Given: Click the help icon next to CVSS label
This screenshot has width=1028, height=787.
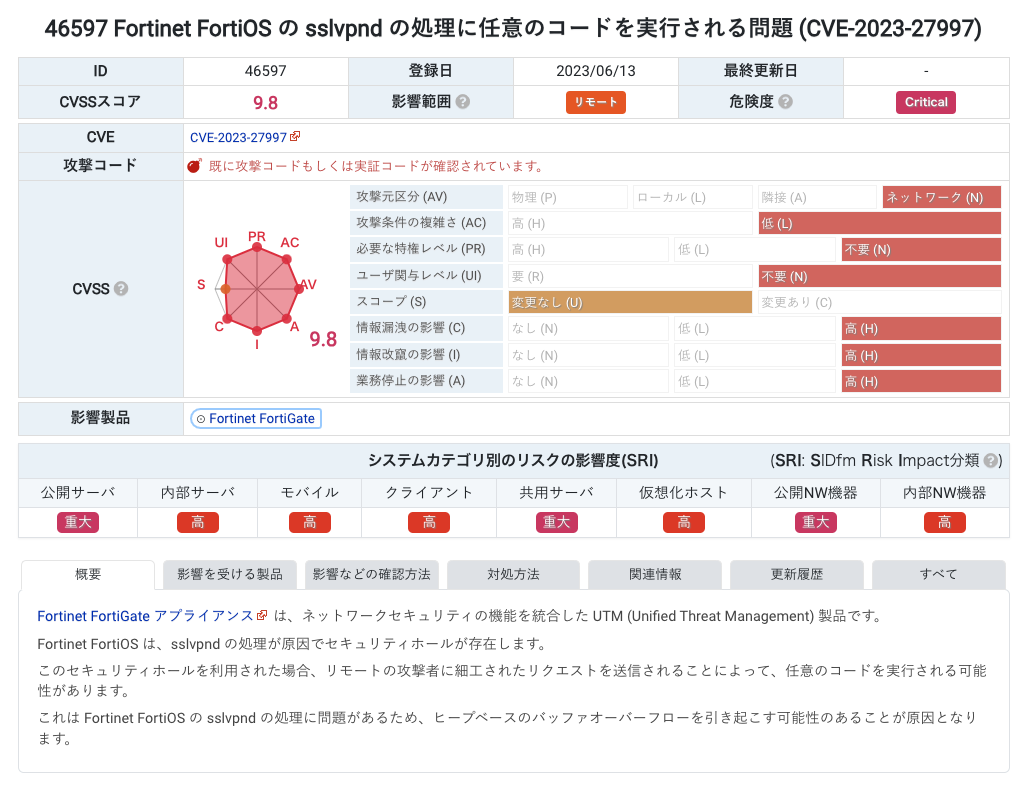Looking at the screenshot, I should (121, 289).
